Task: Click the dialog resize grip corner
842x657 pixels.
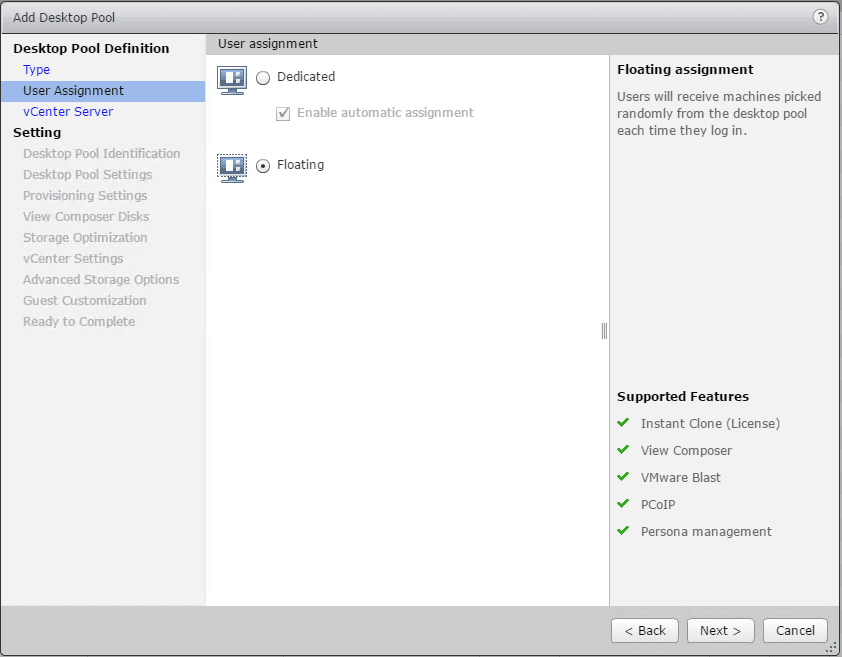Action: [x=832, y=648]
